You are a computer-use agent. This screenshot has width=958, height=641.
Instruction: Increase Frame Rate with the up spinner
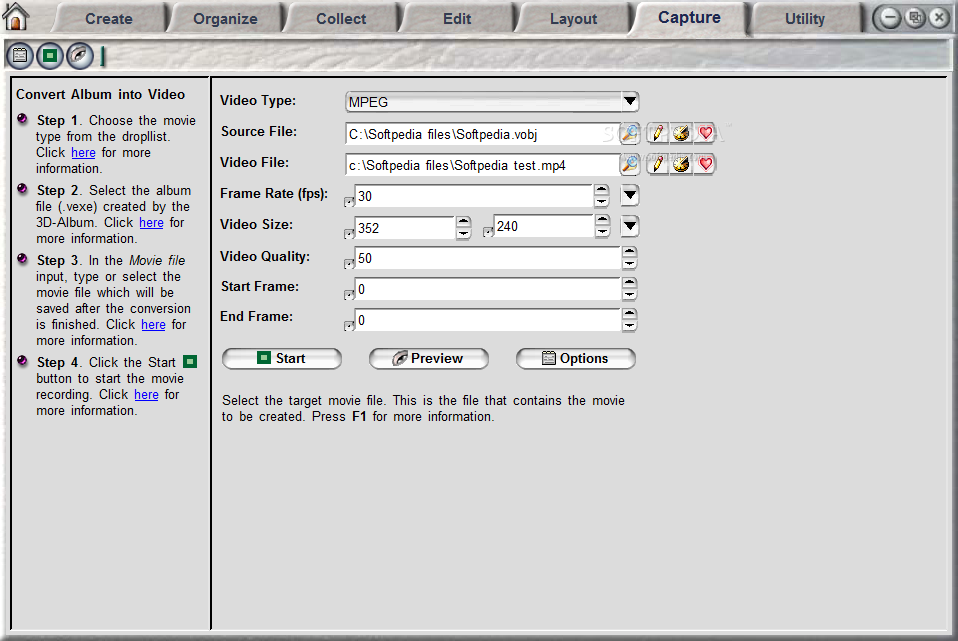pyautogui.click(x=602, y=190)
